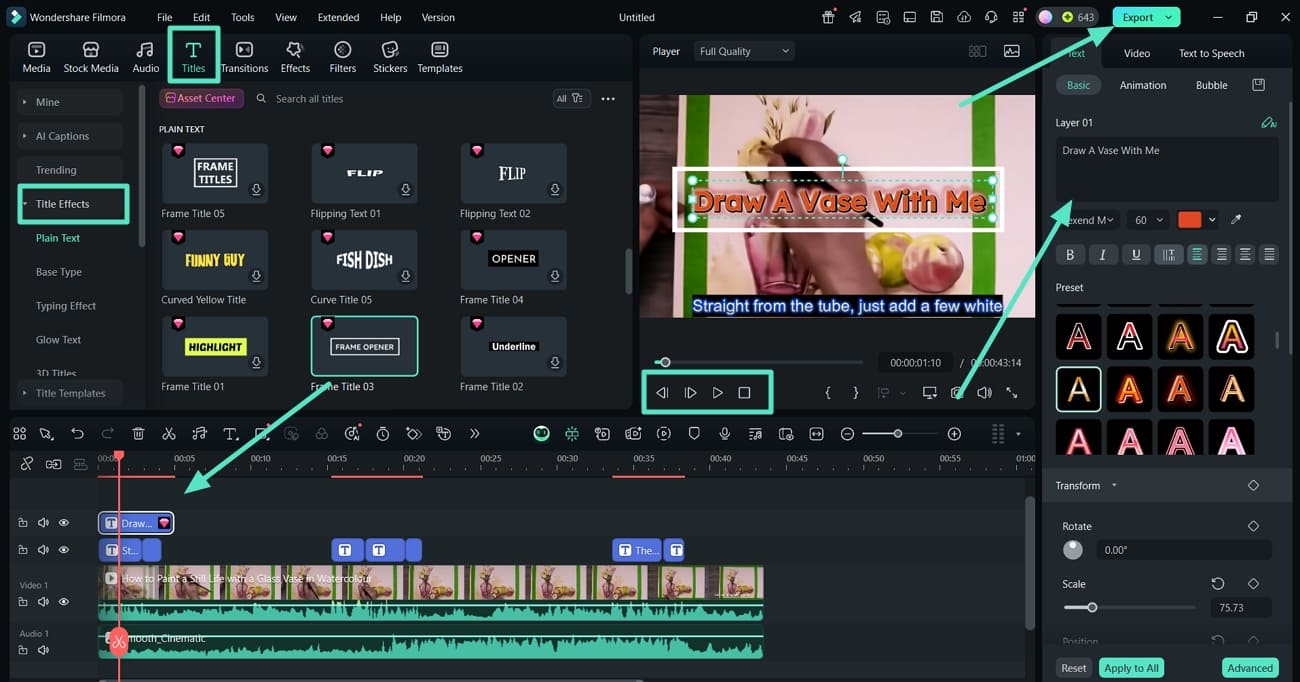Viewport: 1300px width, 682px height.
Task: Click the Add Text tool in timeline toolbar
Action: tap(230, 433)
